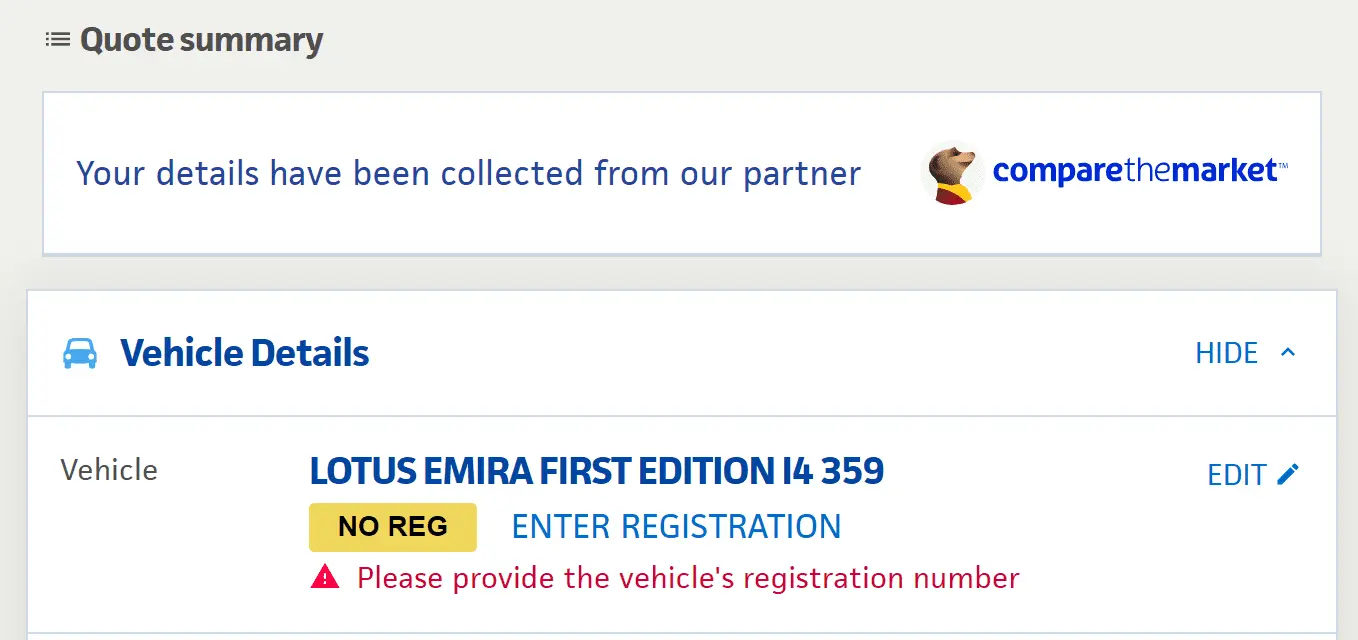The height and width of the screenshot is (640, 1358).
Task: Click the Quote summary heading text
Action: [201, 40]
